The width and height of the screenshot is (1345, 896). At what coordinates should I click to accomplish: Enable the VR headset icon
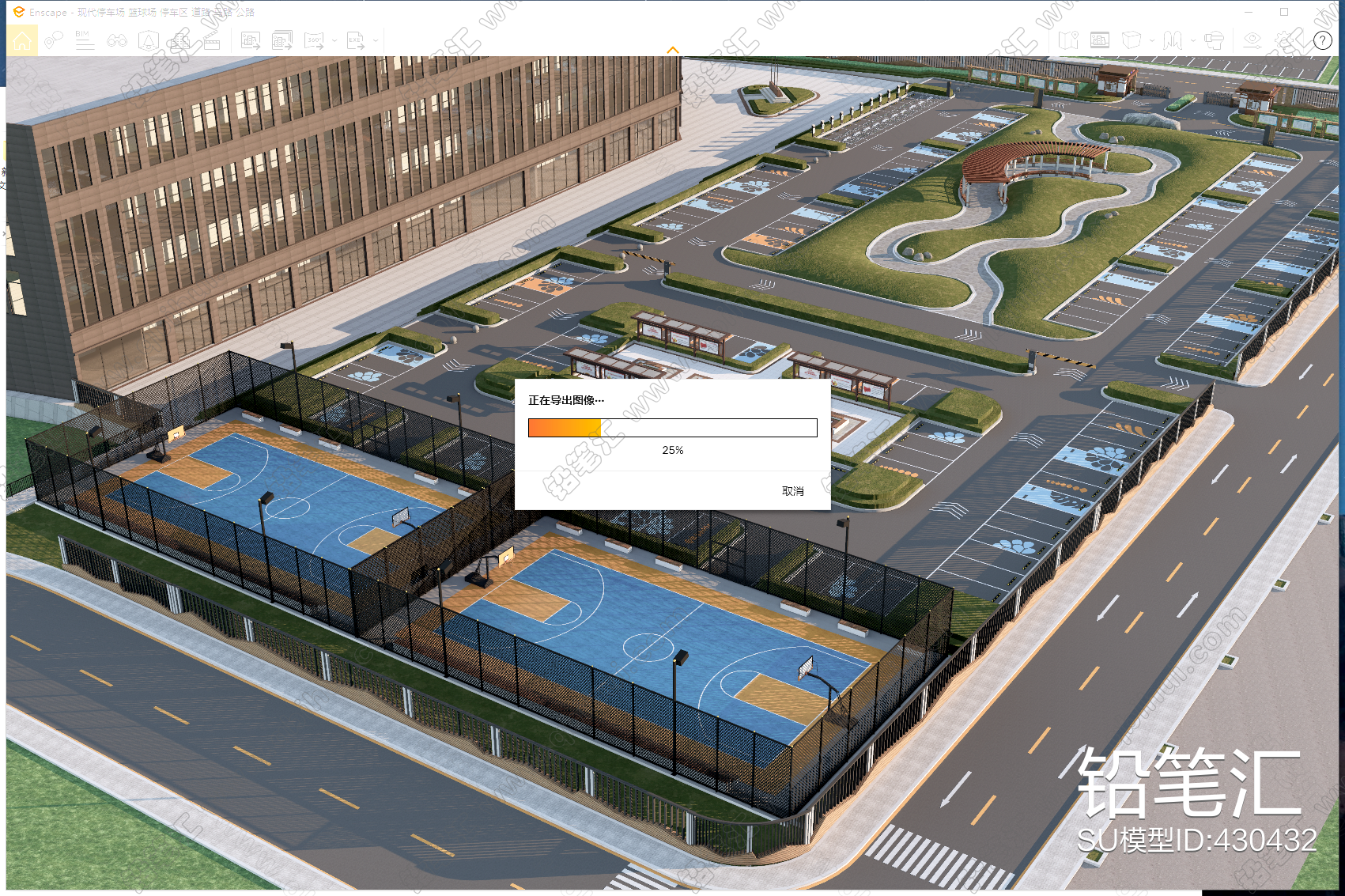(x=1215, y=40)
